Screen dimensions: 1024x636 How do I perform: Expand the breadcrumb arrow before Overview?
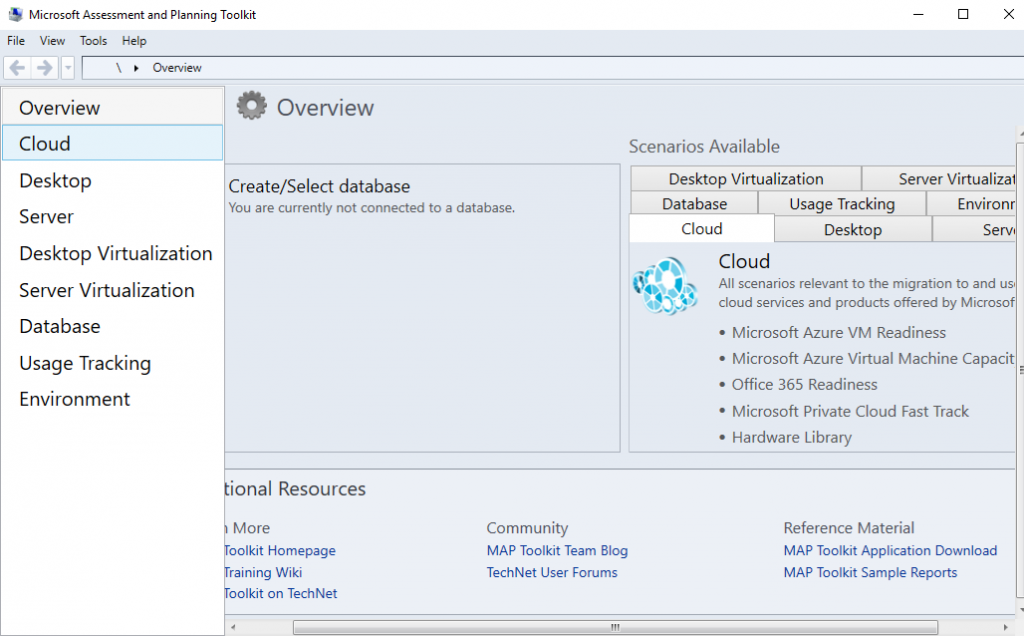(x=136, y=68)
